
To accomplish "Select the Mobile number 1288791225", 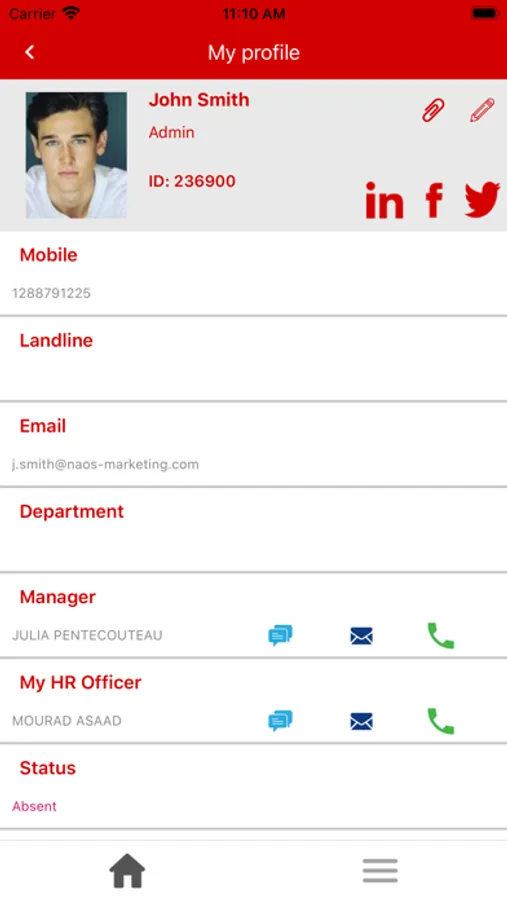I will point(52,293).
